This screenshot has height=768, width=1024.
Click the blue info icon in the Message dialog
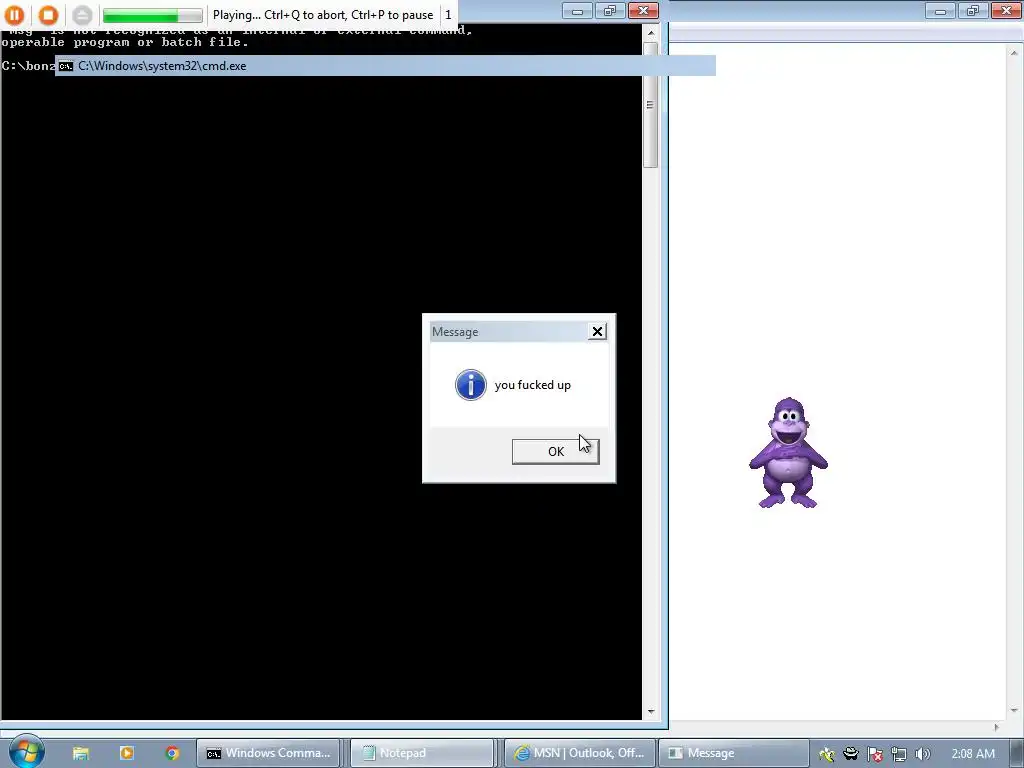click(471, 385)
